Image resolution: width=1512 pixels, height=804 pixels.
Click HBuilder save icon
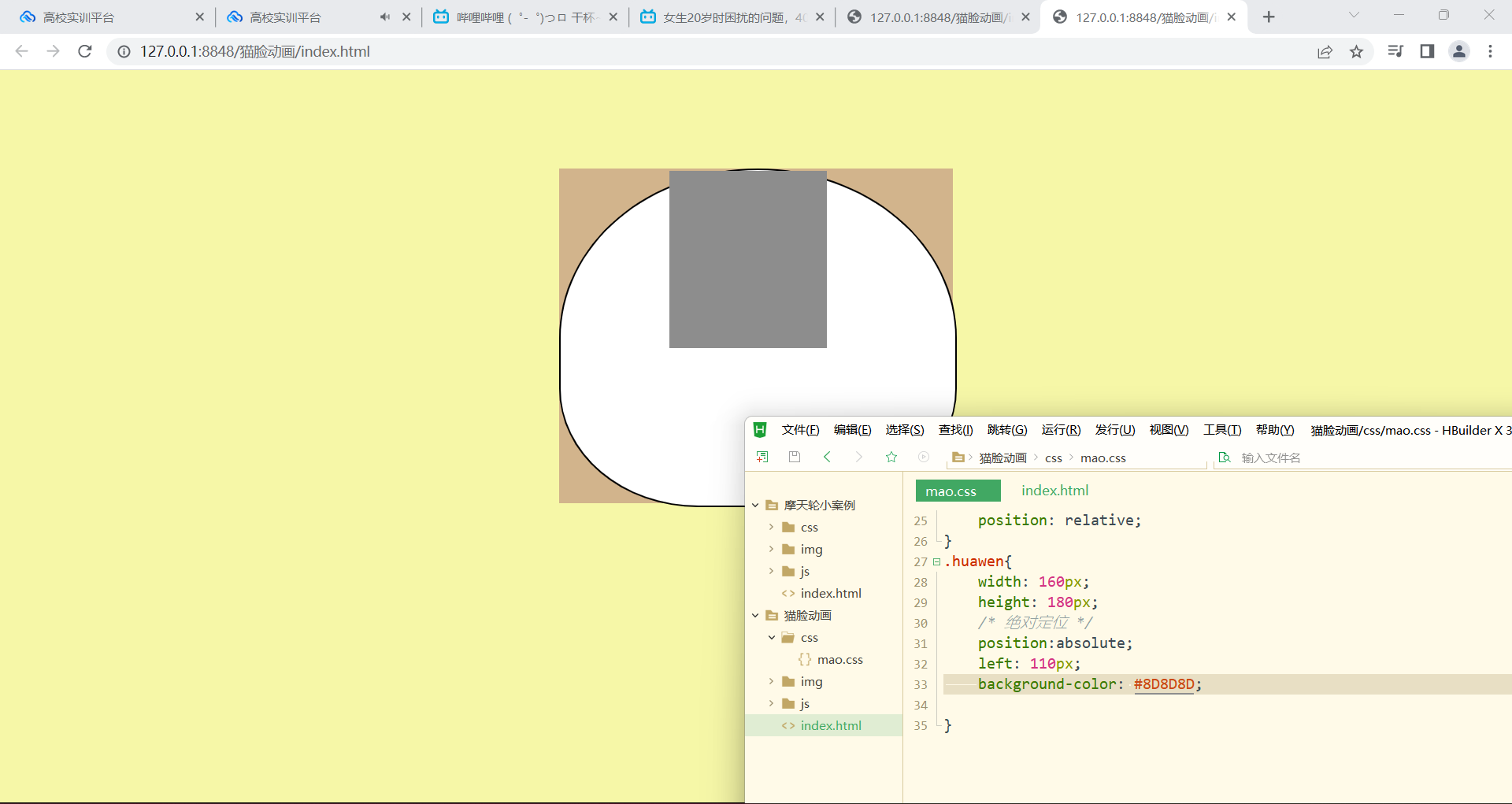tap(795, 457)
